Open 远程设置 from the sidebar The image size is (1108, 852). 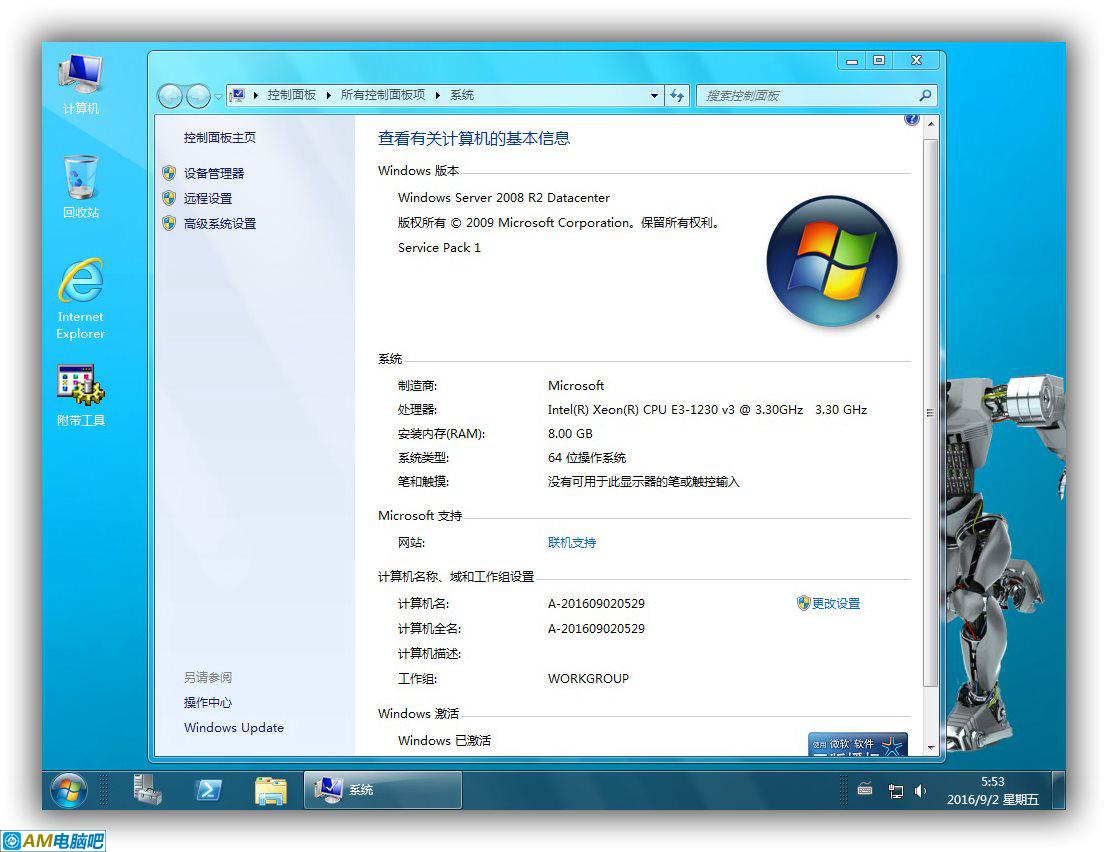[208, 199]
